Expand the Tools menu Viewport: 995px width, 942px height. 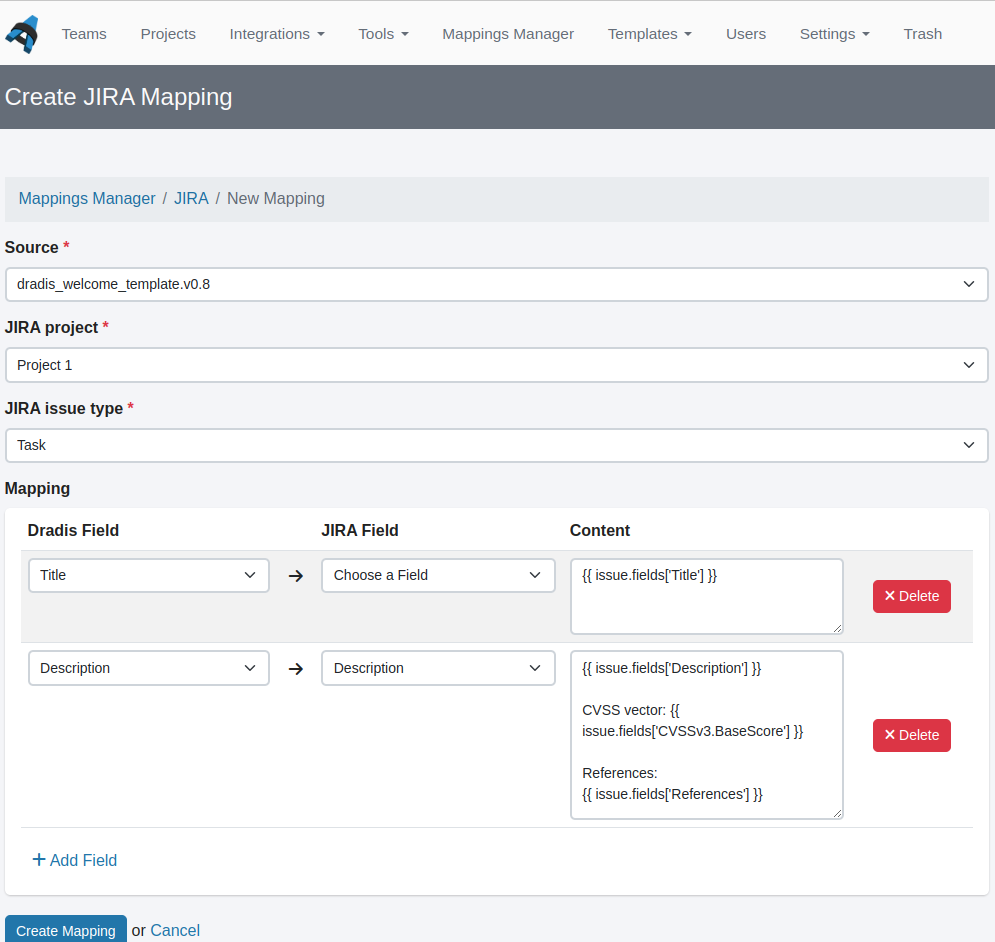[383, 33]
